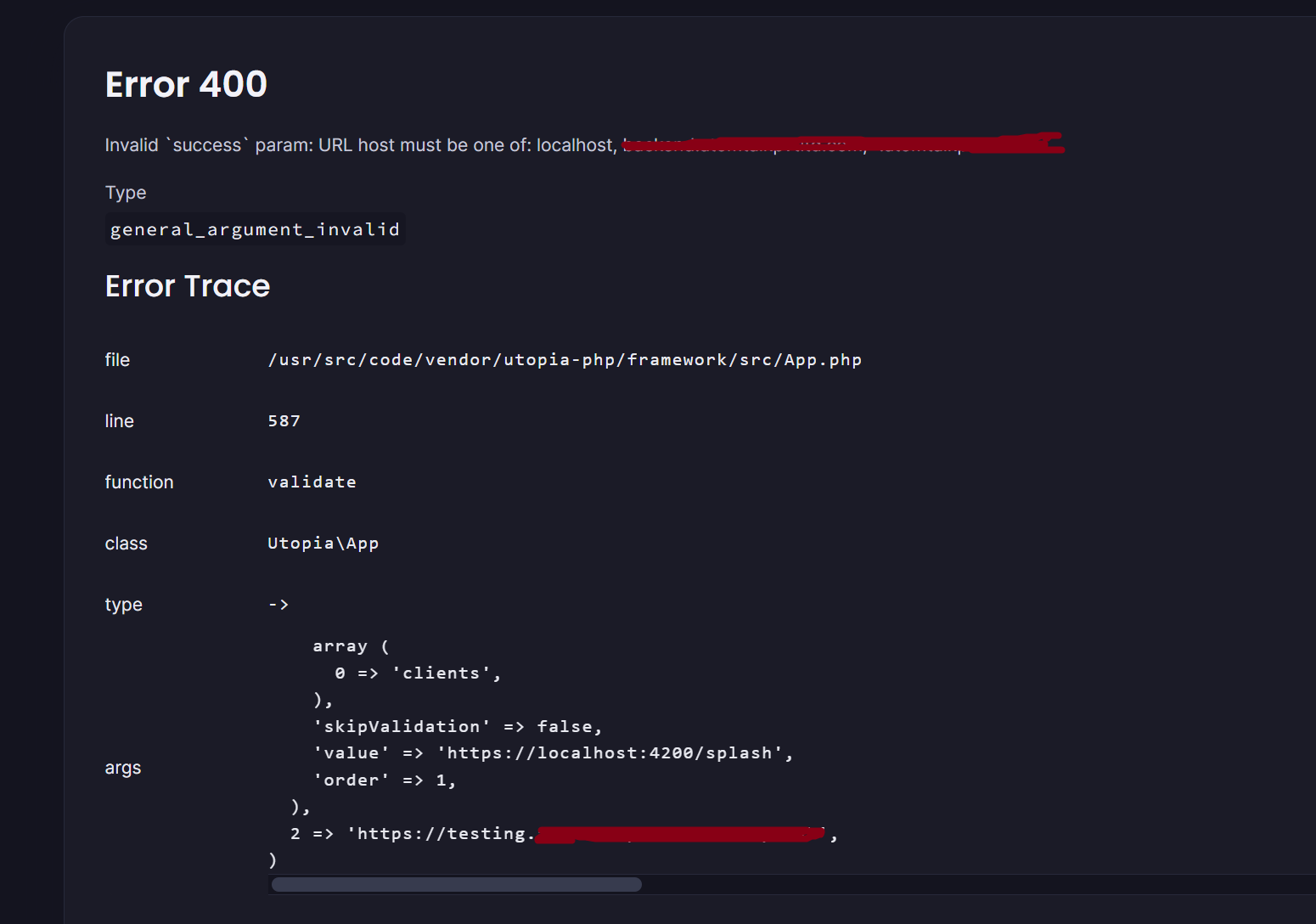1316x924 pixels.
Task: Select the file path ending in App.php
Action: click(x=564, y=359)
